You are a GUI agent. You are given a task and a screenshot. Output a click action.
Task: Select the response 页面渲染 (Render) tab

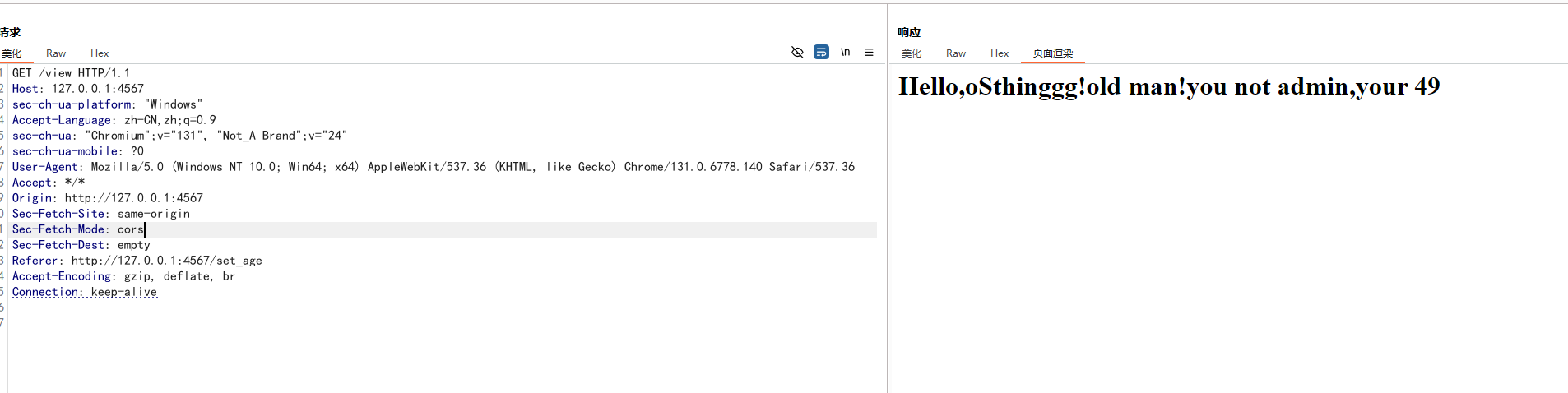[x=1053, y=53]
